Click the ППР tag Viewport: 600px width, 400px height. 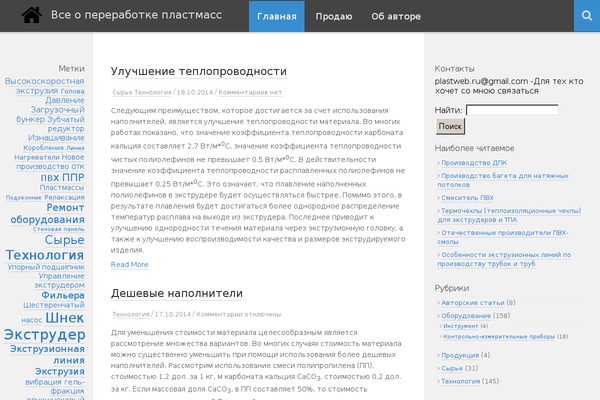click(x=73, y=178)
